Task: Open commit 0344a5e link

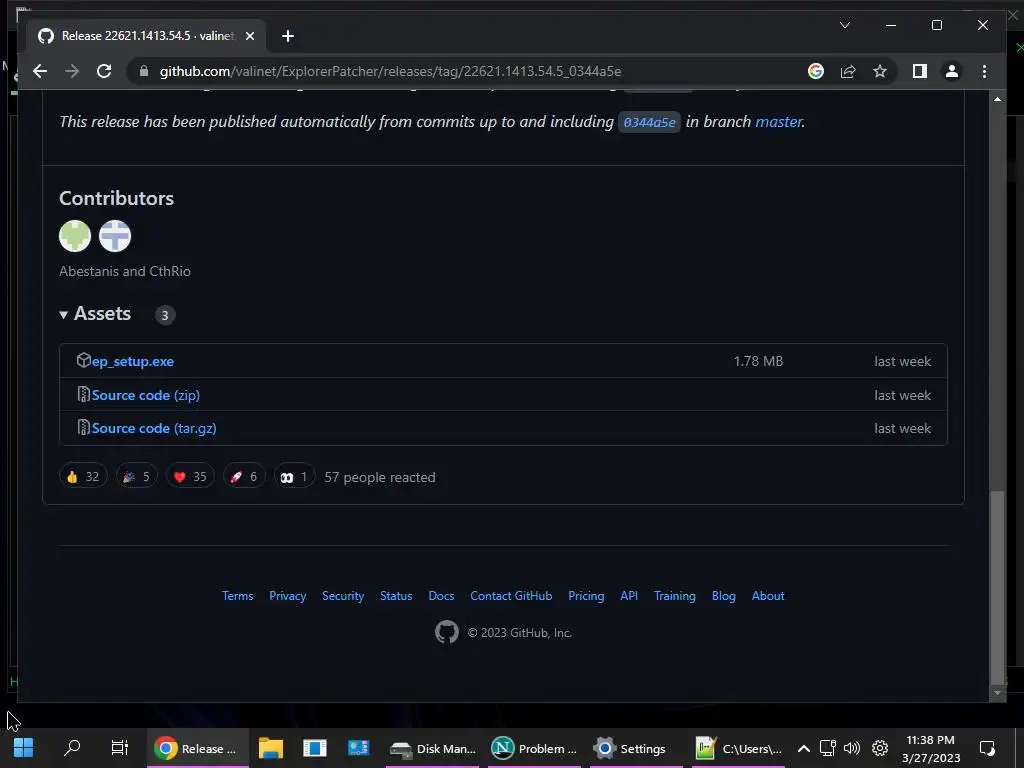Action: [649, 122]
